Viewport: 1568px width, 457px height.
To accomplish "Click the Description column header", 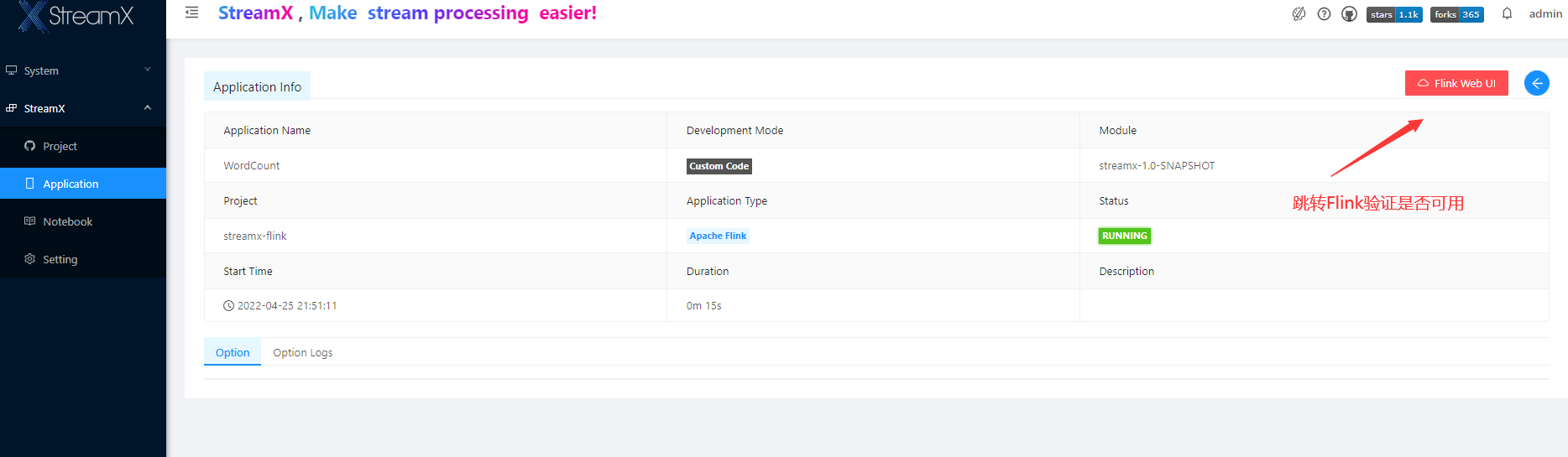I will [x=1126, y=271].
